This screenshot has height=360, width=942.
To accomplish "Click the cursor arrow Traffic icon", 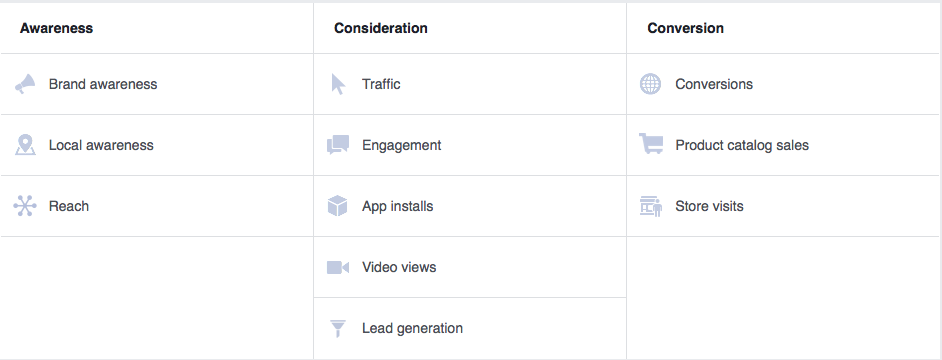I will coord(338,84).
